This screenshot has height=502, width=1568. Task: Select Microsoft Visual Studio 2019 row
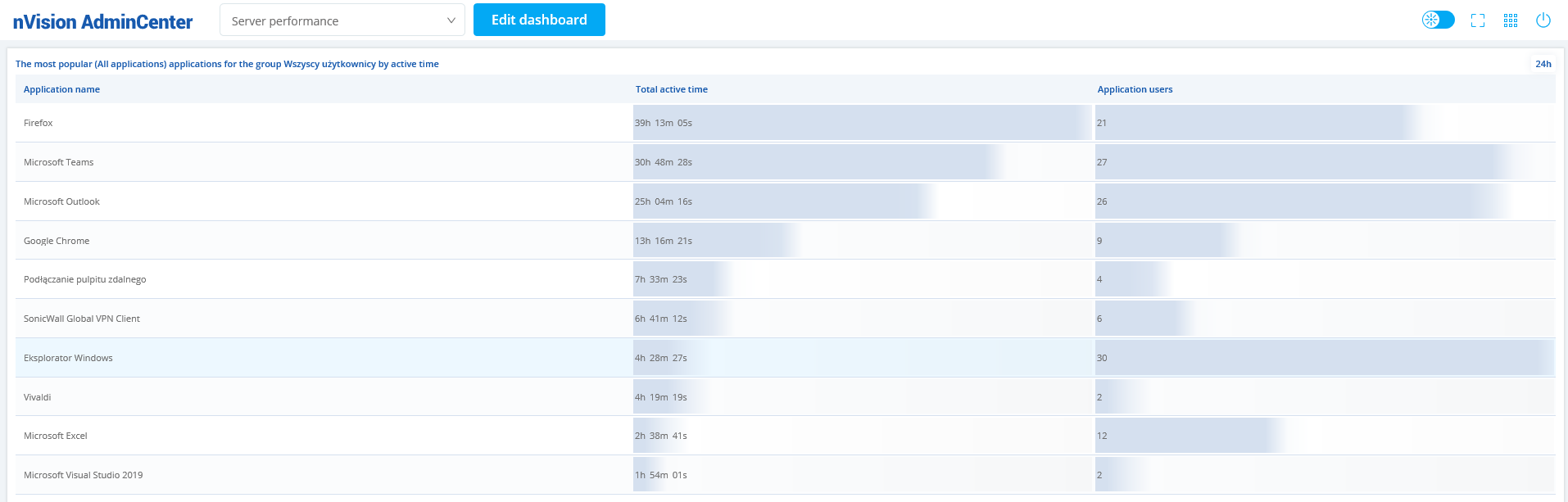pyautogui.click(x=84, y=475)
